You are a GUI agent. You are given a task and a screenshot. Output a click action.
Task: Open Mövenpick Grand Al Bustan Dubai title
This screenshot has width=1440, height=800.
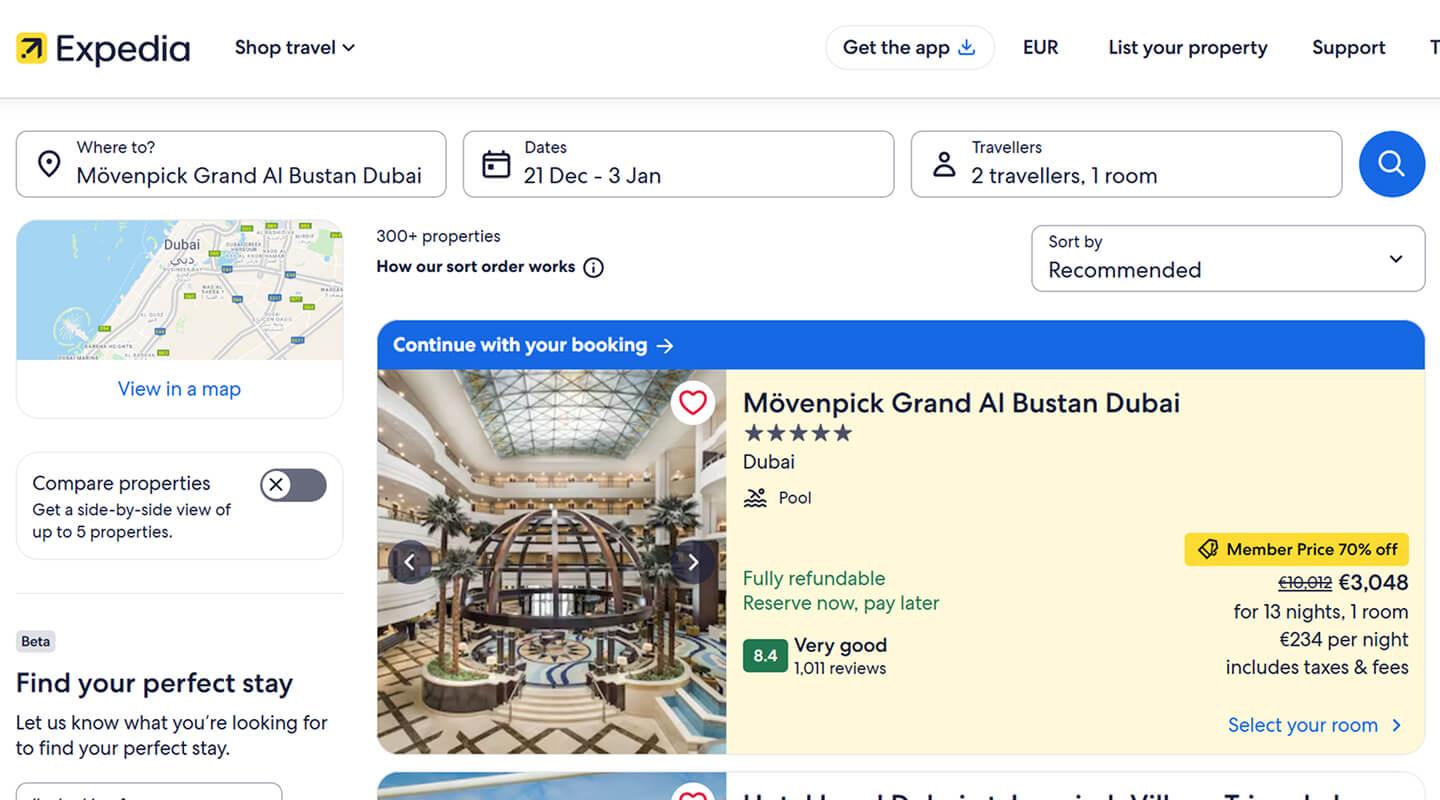[961, 403]
